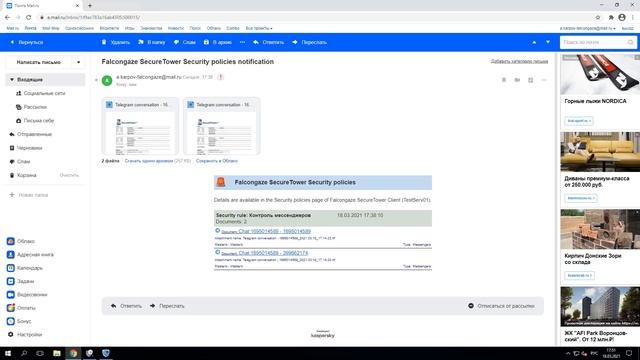Collapse the Входящие folder triangle
Screen dimensions: 640x360
[12, 80]
